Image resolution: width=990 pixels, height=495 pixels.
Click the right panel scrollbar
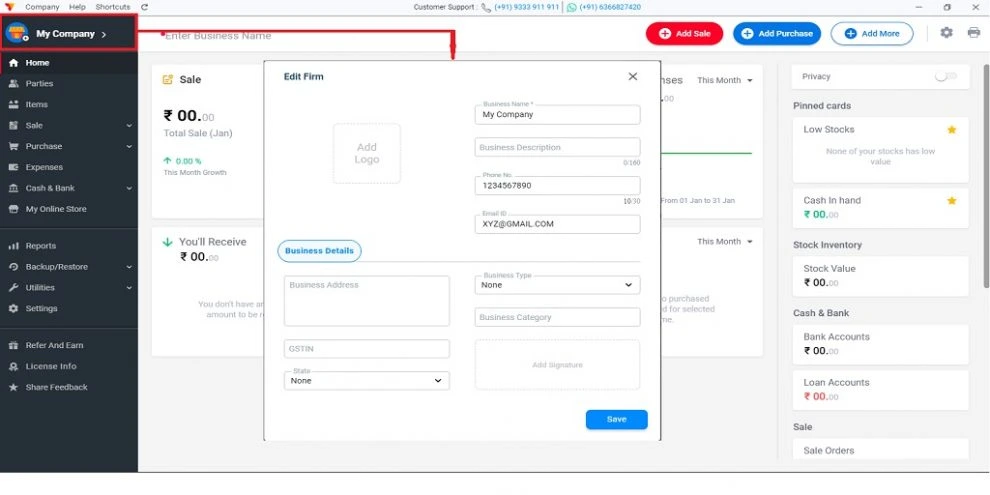click(986, 177)
